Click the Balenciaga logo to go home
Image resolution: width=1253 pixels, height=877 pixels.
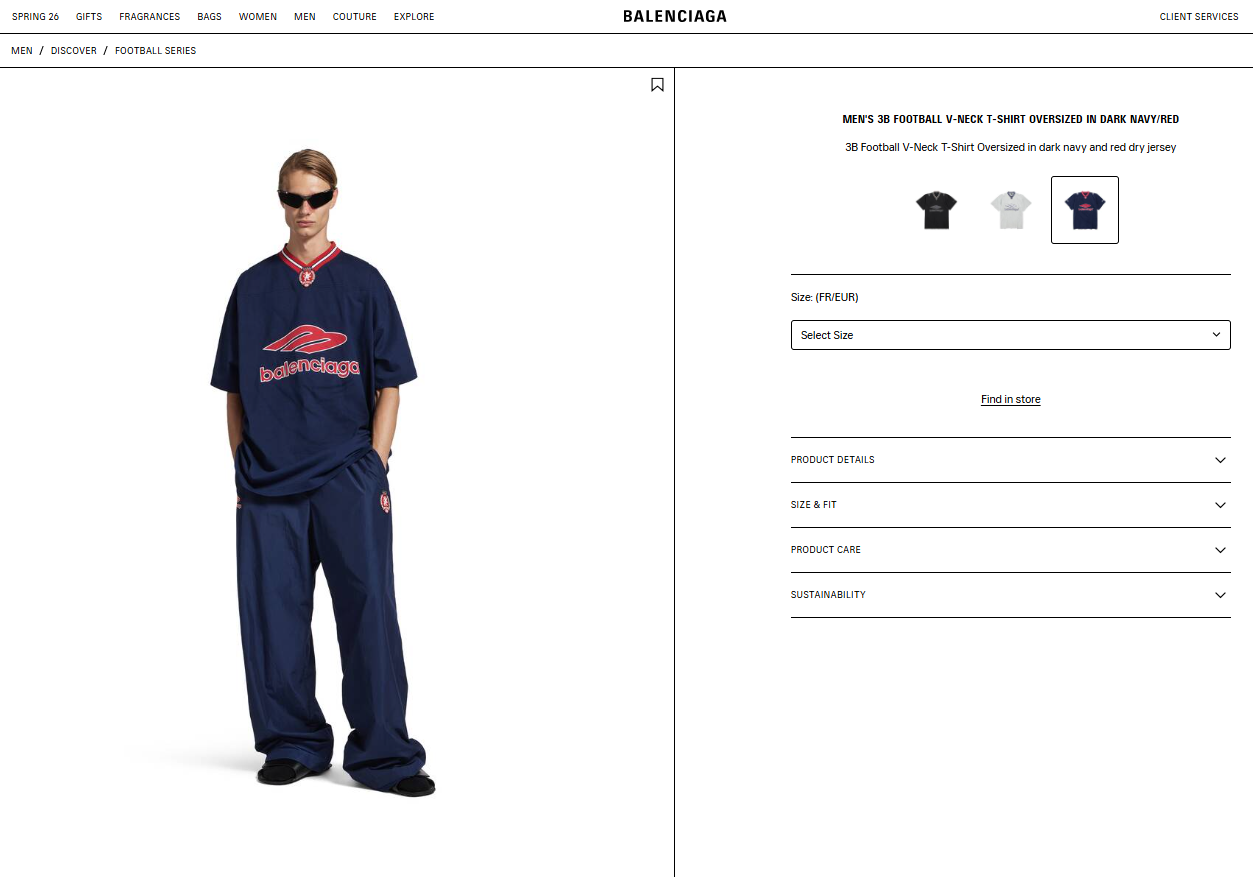[x=675, y=16]
